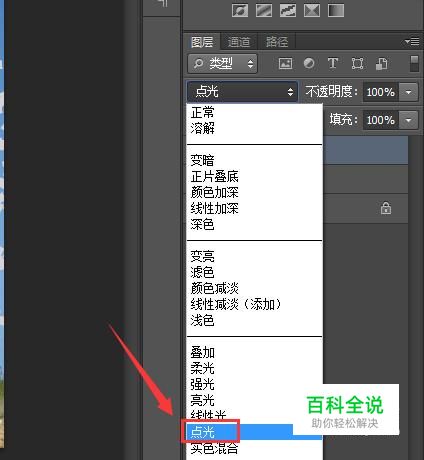Open the 不透明度 slider dropdown arrow

(x=408, y=92)
